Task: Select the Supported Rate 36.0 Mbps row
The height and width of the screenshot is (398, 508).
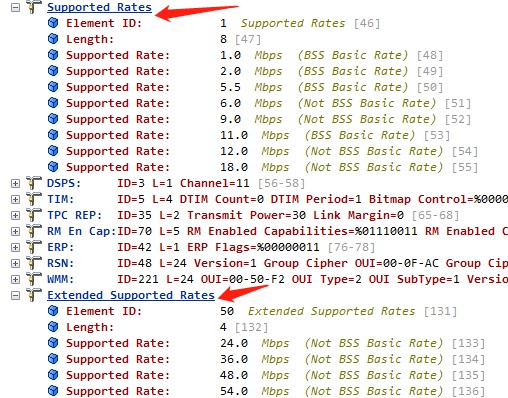Action: tap(266, 359)
